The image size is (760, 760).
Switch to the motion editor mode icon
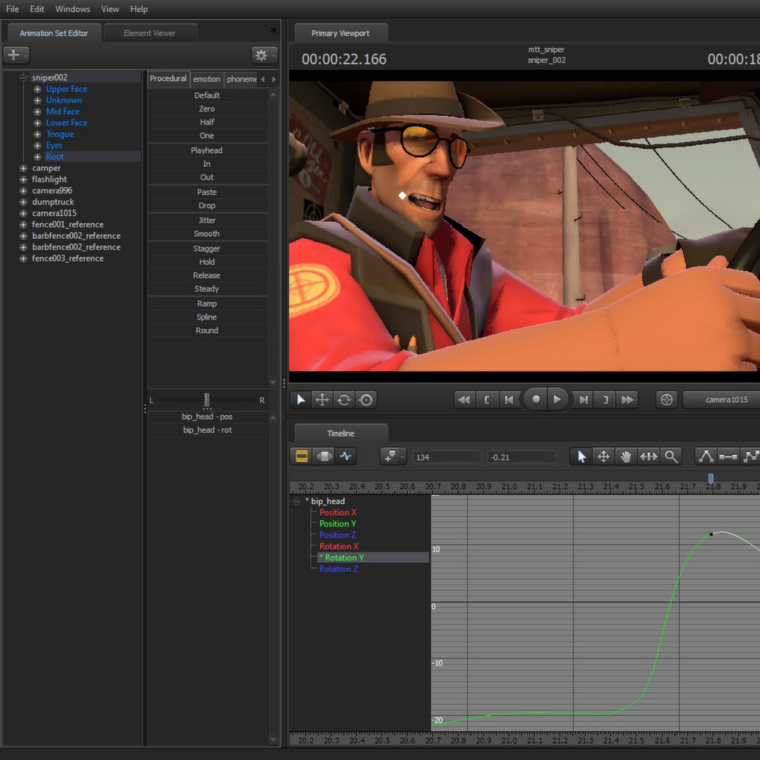click(324, 456)
